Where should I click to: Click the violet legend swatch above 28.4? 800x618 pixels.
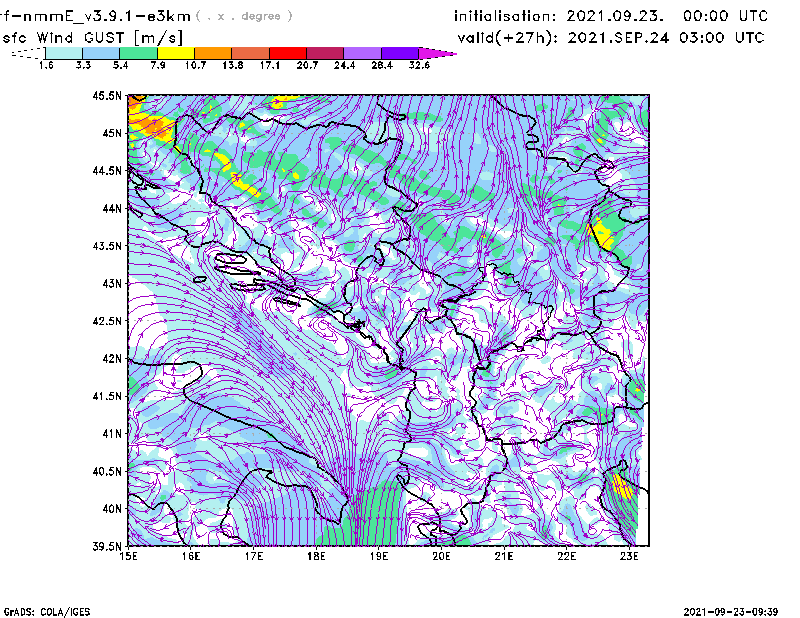coord(399,53)
